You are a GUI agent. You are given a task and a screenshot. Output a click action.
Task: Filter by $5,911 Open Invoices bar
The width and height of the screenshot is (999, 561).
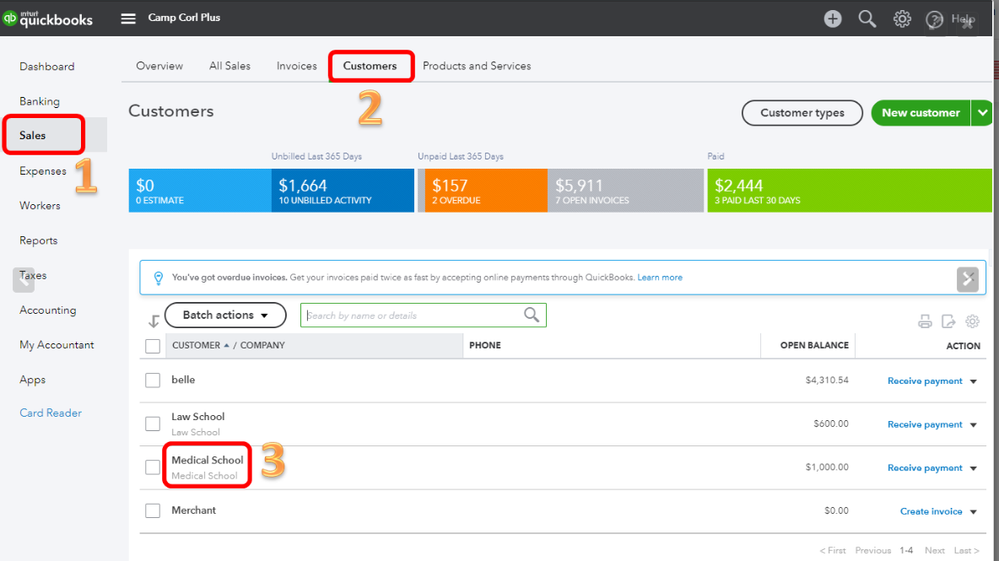(x=625, y=190)
